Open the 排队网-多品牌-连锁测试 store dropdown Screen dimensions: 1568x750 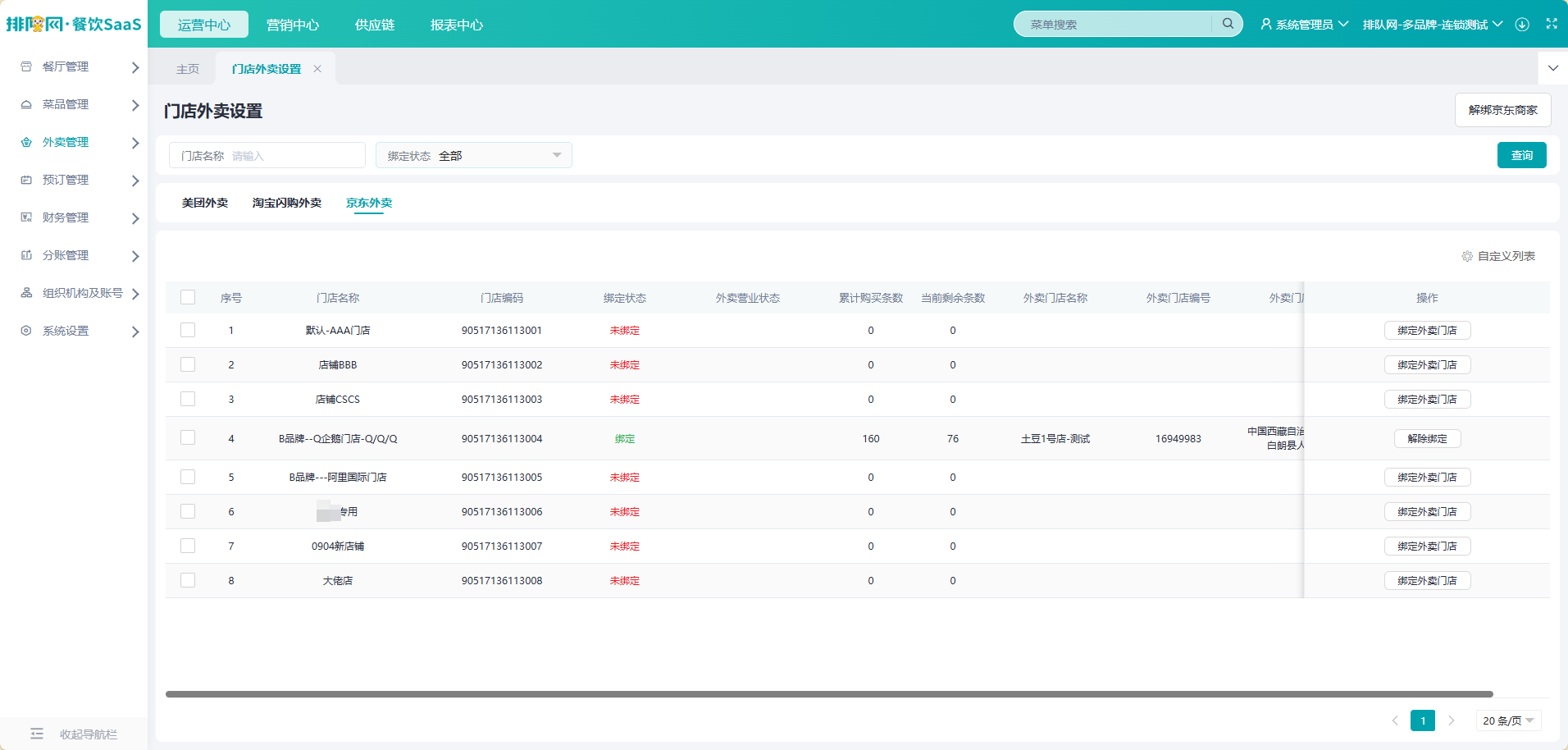(1433, 25)
